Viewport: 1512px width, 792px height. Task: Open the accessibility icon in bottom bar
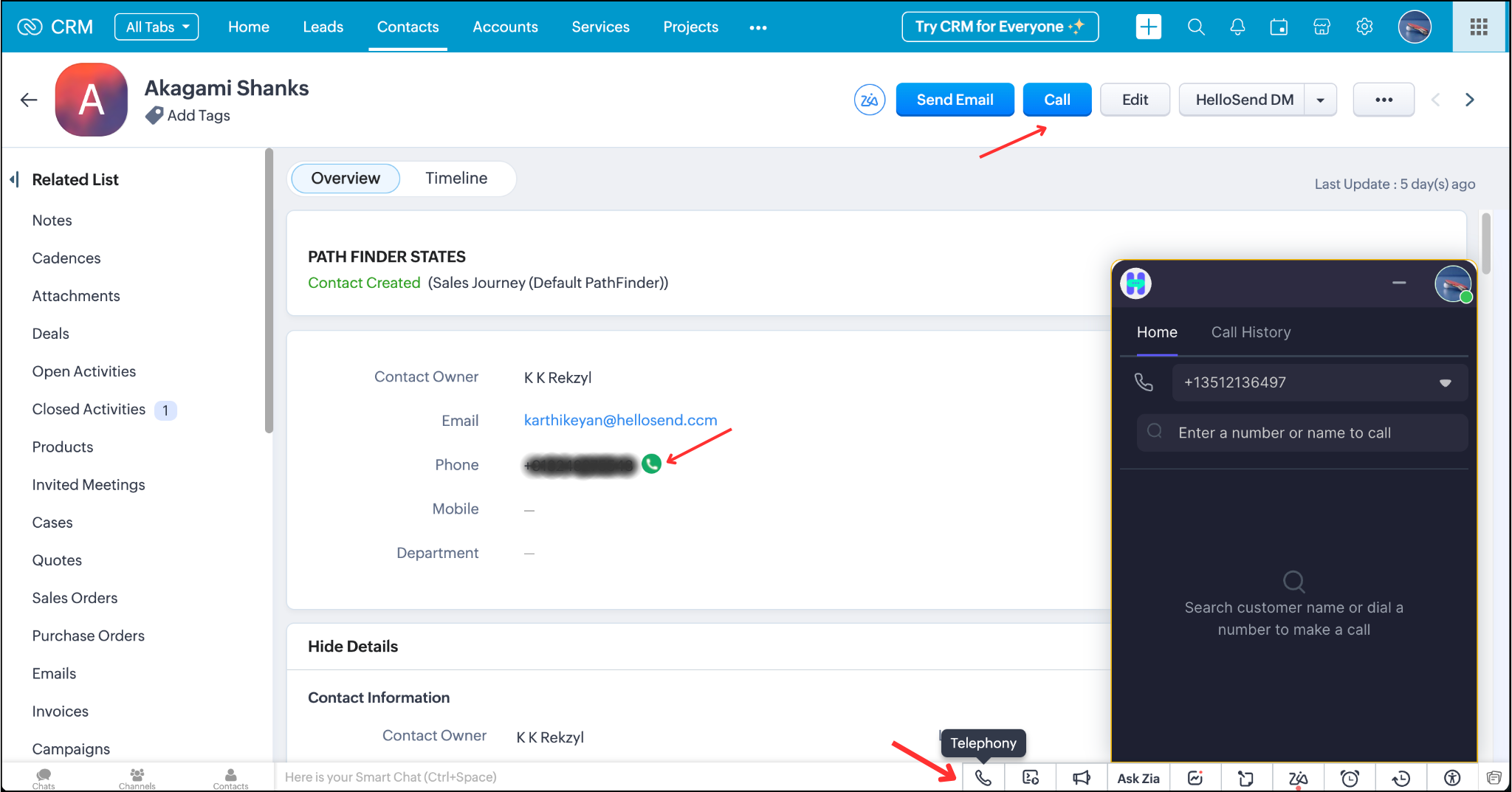(x=1452, y=777)
